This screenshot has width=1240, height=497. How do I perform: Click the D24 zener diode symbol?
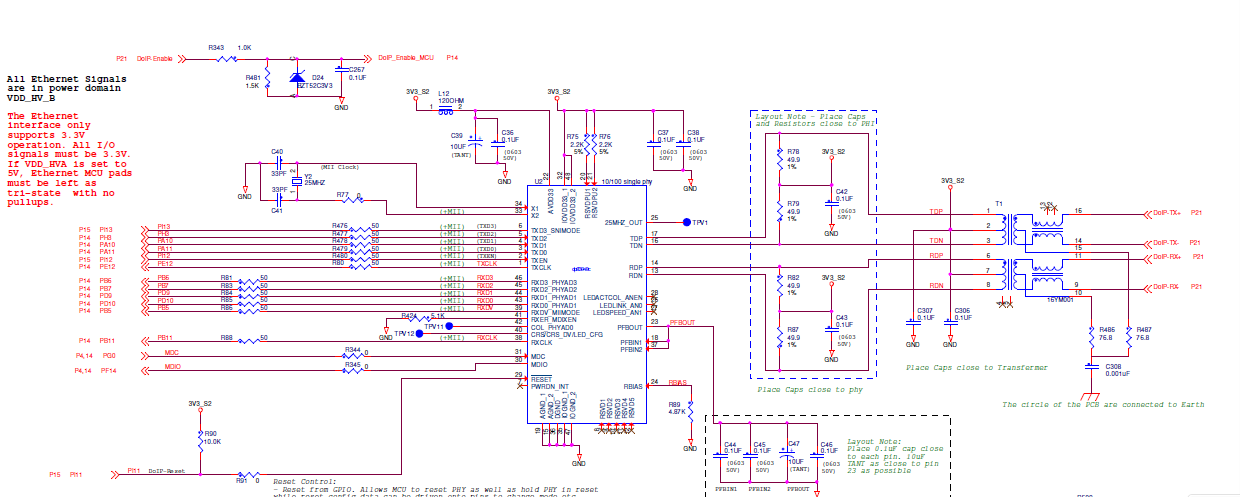click(296, 77)
